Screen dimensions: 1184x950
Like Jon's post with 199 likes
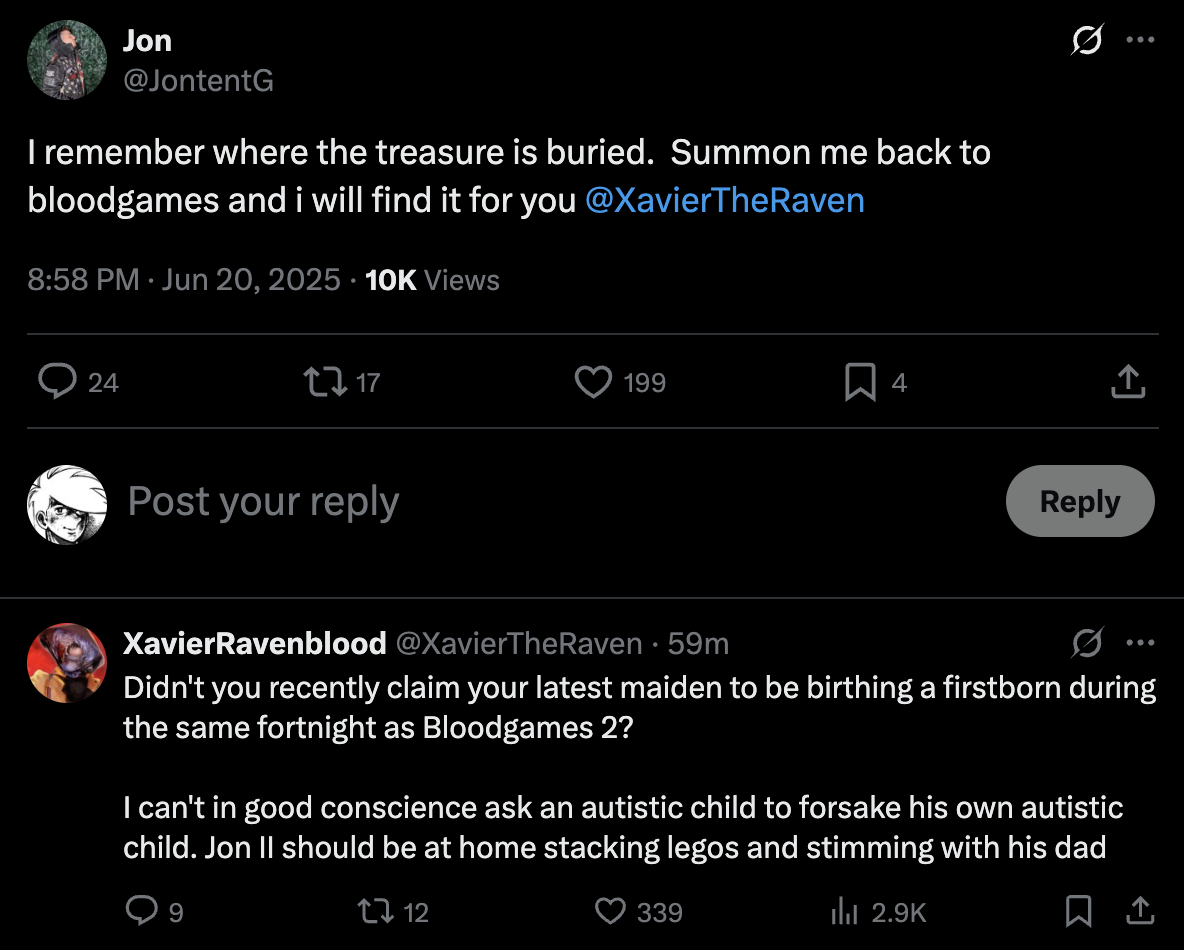click(x=594, y=381)
